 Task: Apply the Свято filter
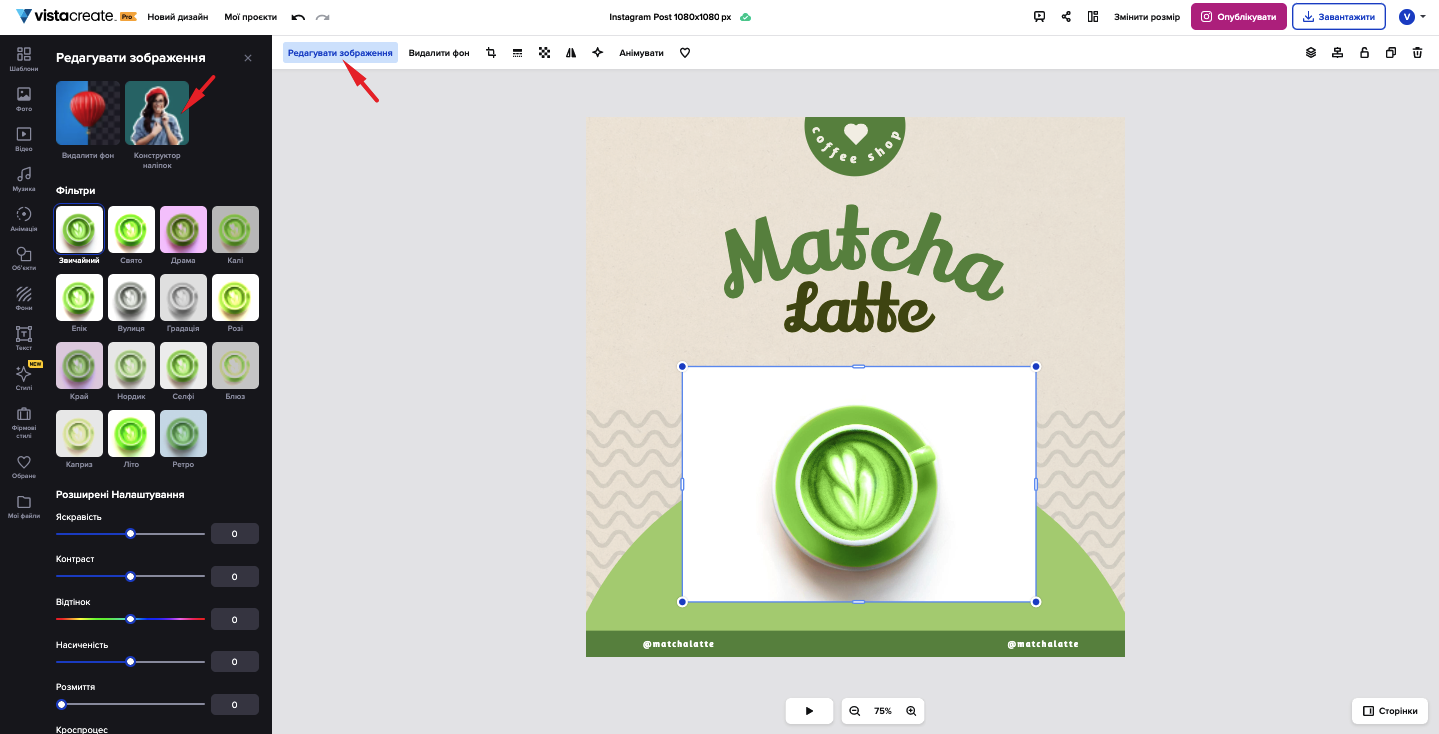click(x=131, y=230)
